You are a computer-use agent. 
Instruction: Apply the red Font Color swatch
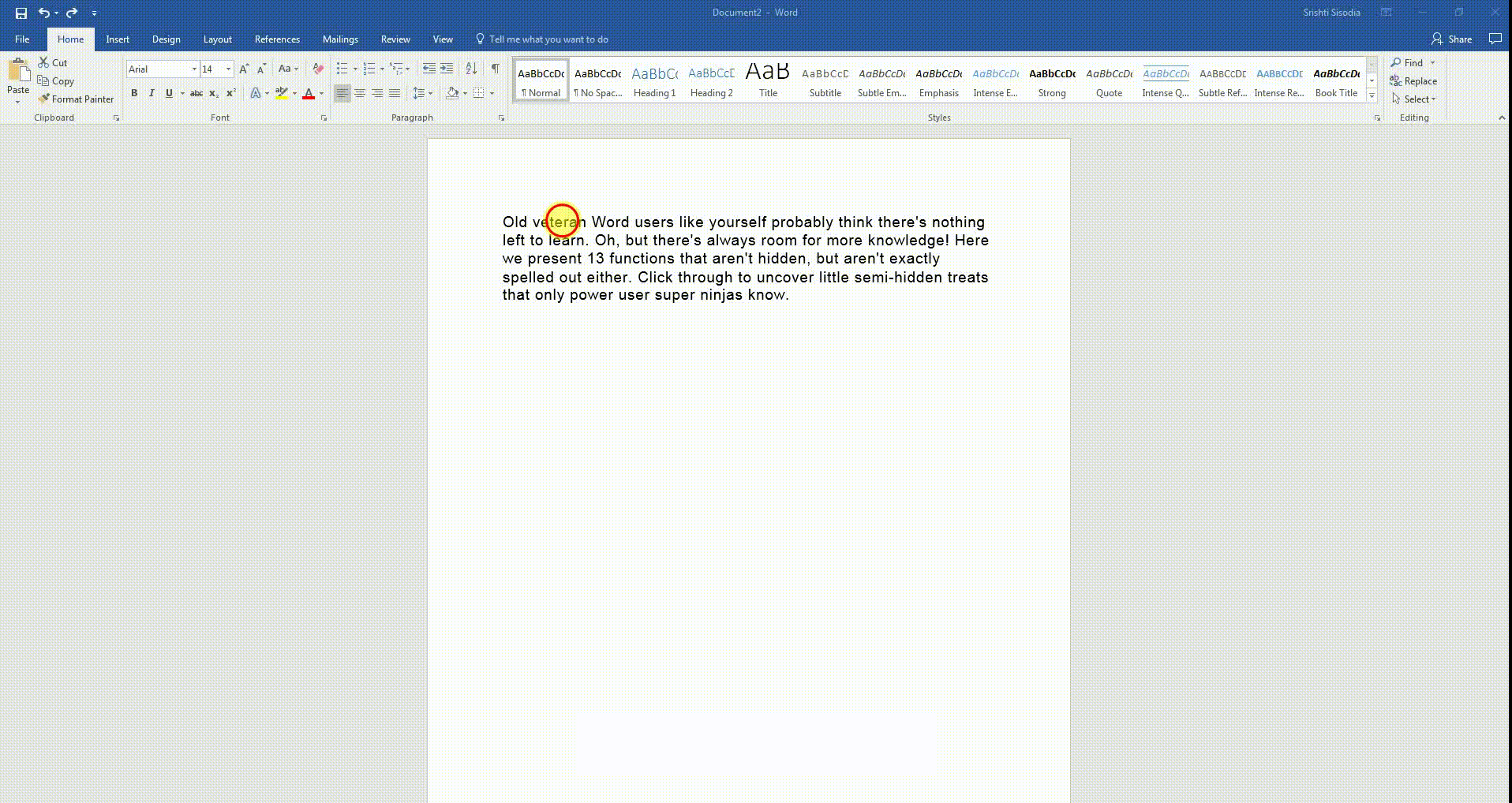point(309,93)
